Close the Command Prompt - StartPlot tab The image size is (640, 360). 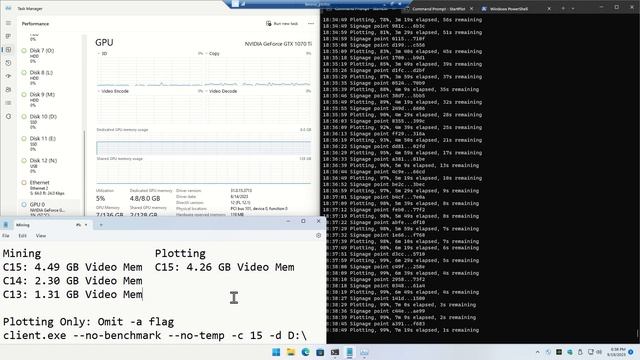click(471, 9)
